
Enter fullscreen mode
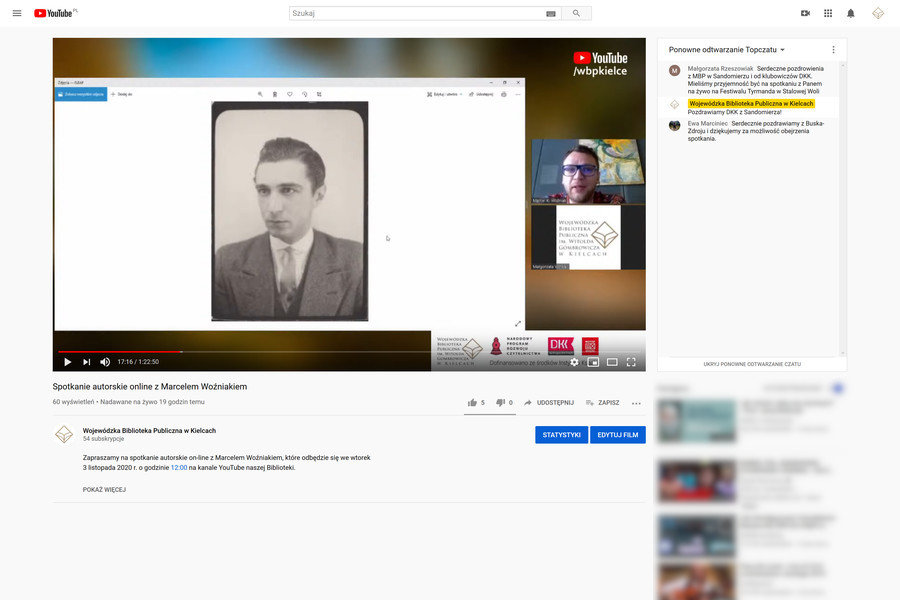click(x=631, y=362)
